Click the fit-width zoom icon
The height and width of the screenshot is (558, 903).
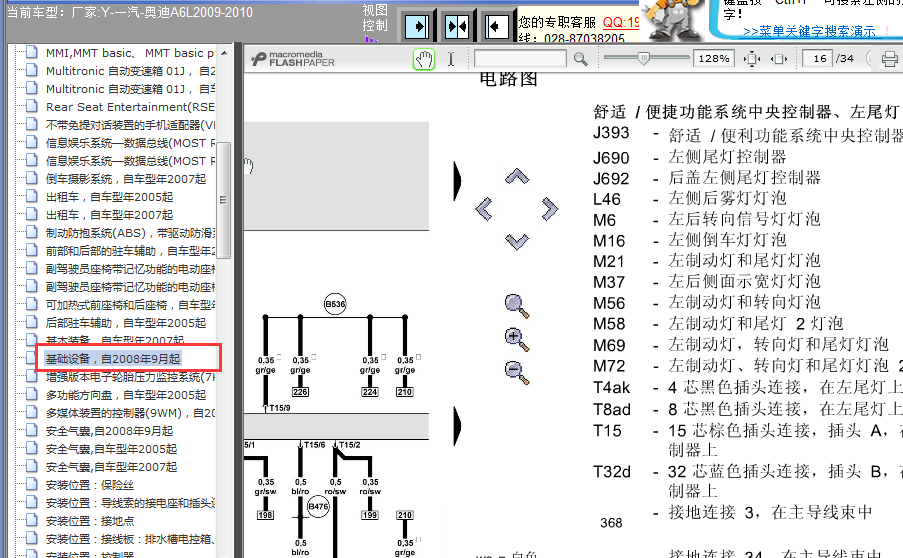[779, 59]
